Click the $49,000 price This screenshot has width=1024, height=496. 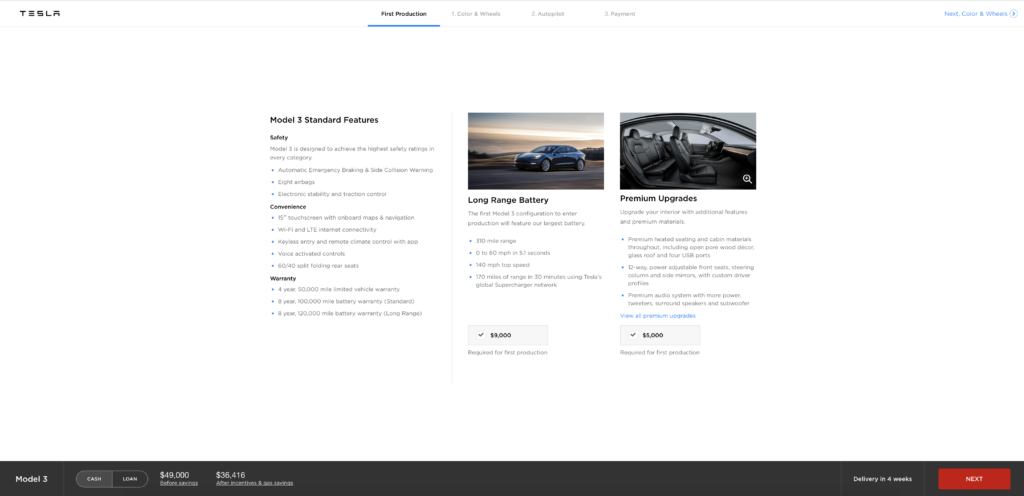tap(174, 475)
